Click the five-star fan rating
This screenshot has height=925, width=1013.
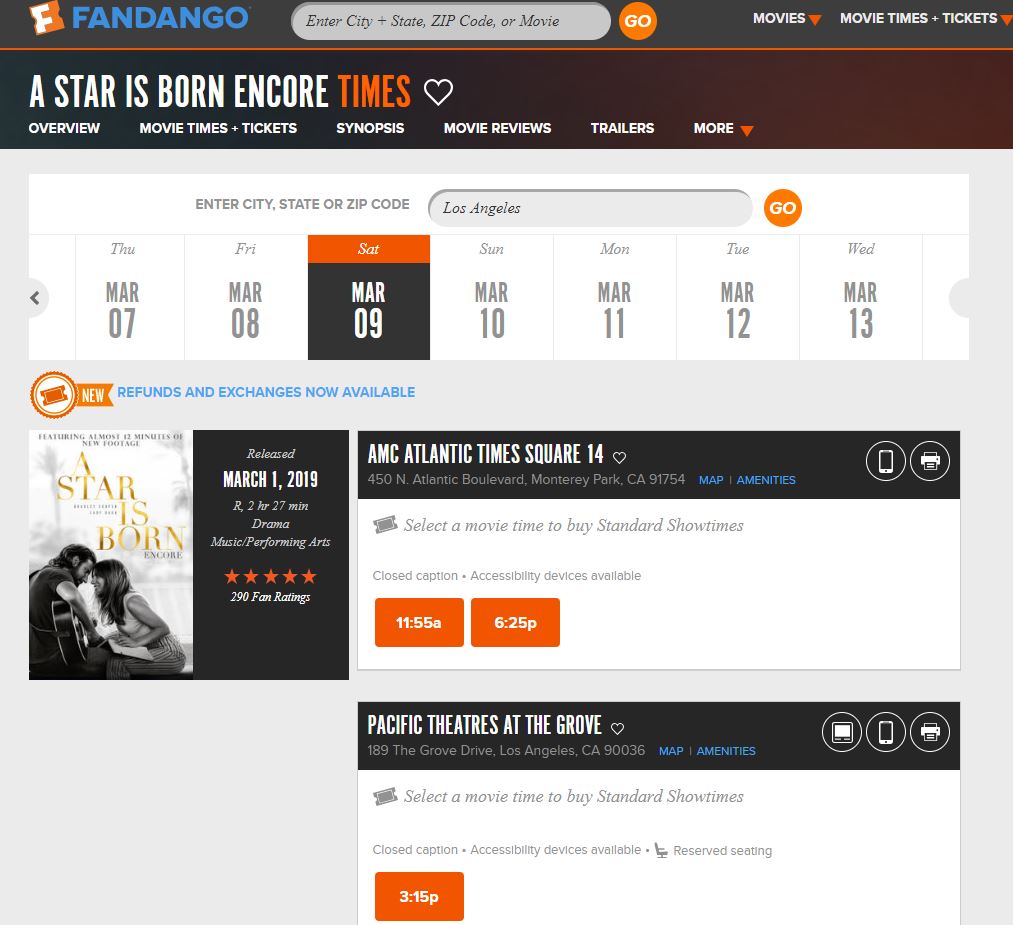click(271, 576)
